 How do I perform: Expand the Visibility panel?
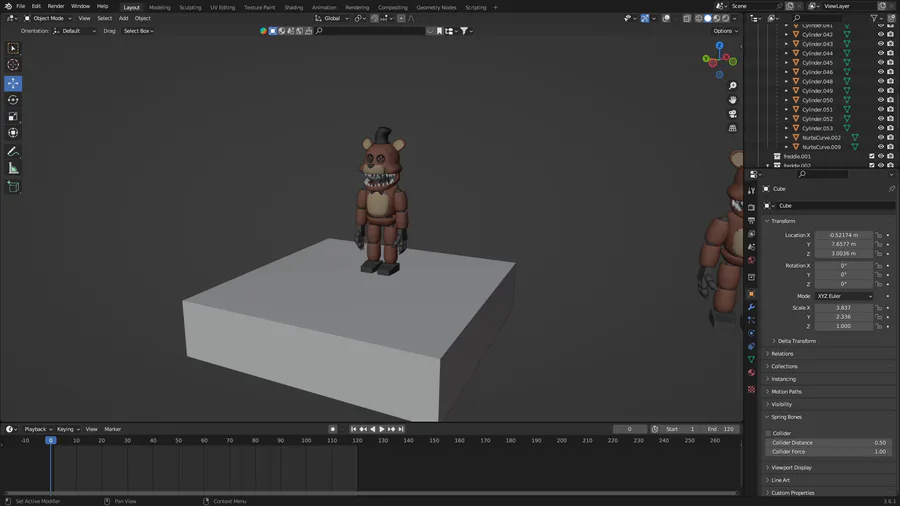pyautogui.click(x=781, y=404)
